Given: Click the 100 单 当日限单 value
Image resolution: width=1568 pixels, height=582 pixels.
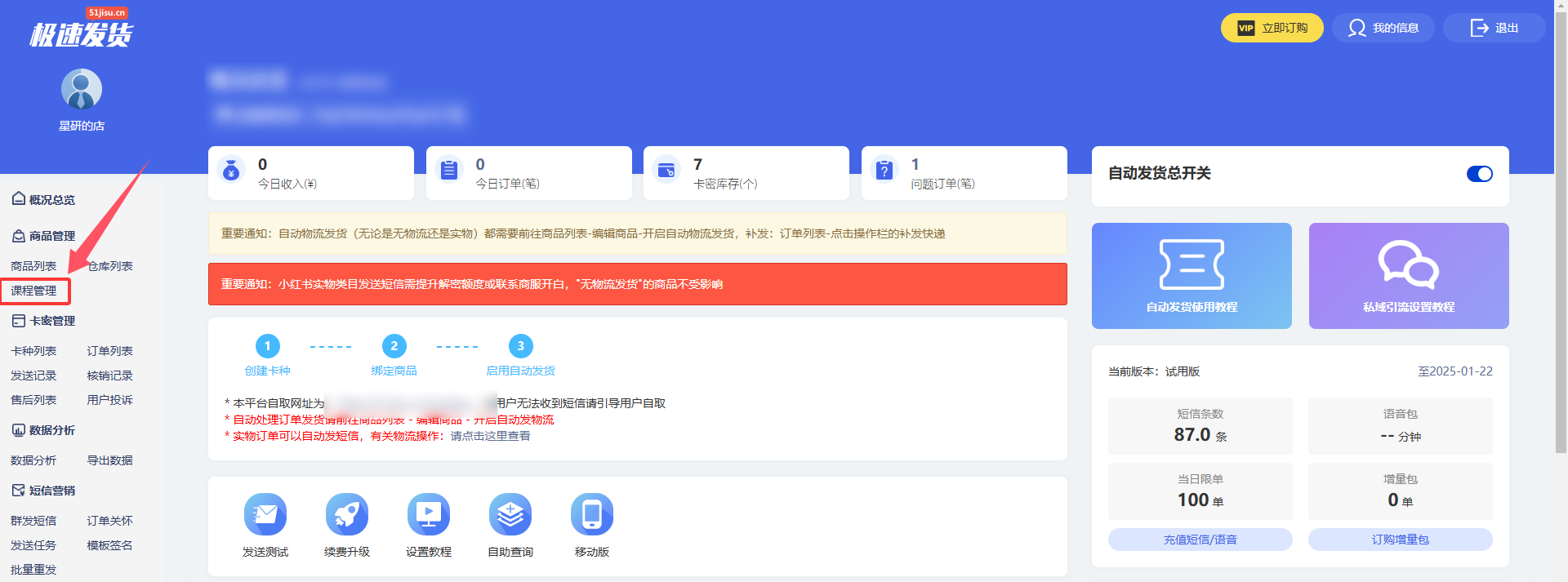Looking at the screenshot, I should pyautogui.click(x=1200, y=500).
